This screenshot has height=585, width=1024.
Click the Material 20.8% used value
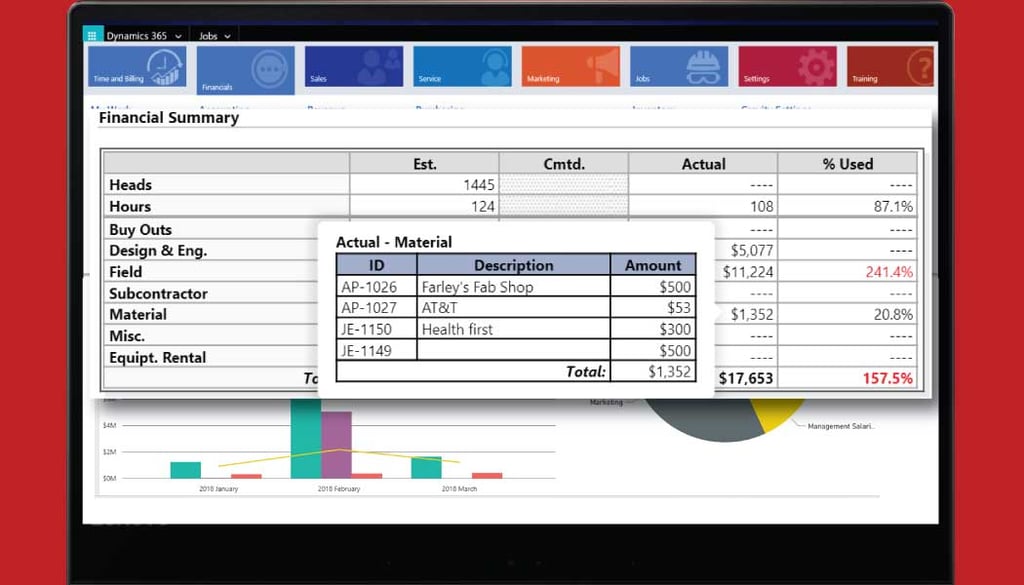[x=893, y=314]
